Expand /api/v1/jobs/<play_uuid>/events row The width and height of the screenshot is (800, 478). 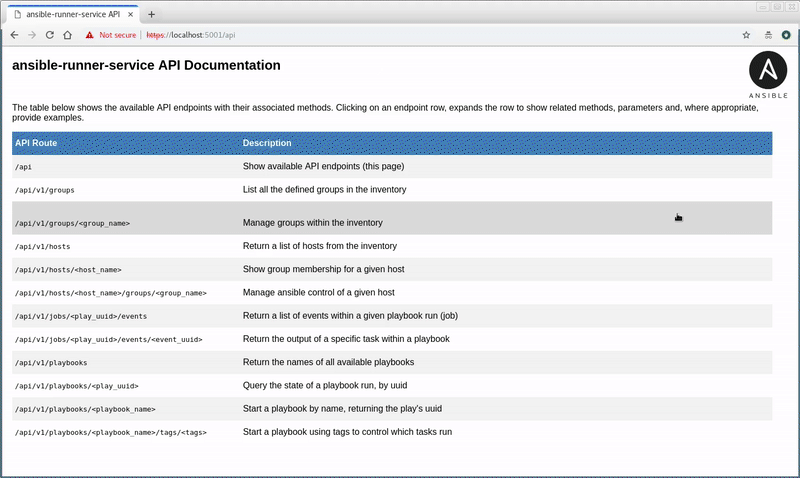coord(392,316)
